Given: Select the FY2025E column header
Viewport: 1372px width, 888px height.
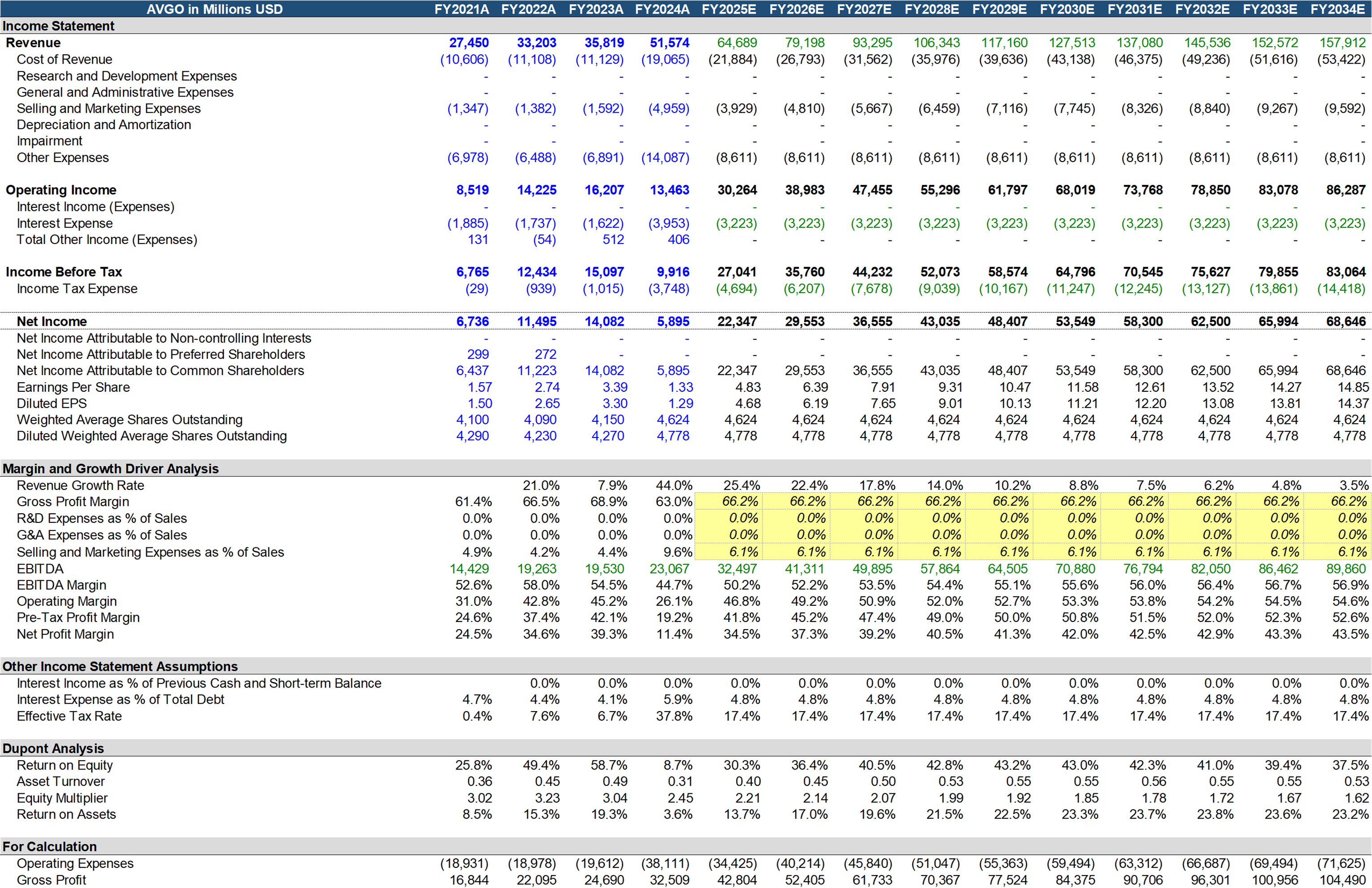Looking at the screenshot, I should [x=729, y=9].
